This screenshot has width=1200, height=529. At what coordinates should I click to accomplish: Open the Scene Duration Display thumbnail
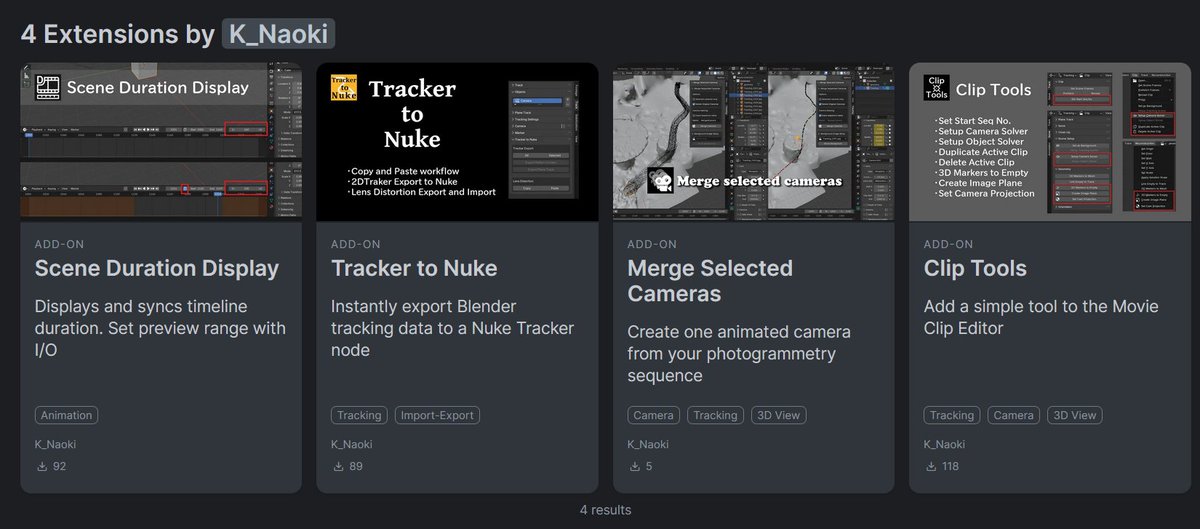coord(161,141)
